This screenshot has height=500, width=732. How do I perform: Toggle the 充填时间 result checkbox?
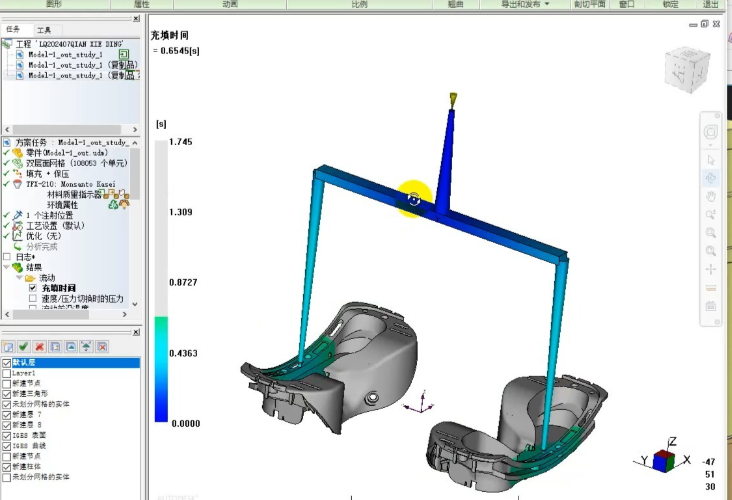tap(33, 288)
